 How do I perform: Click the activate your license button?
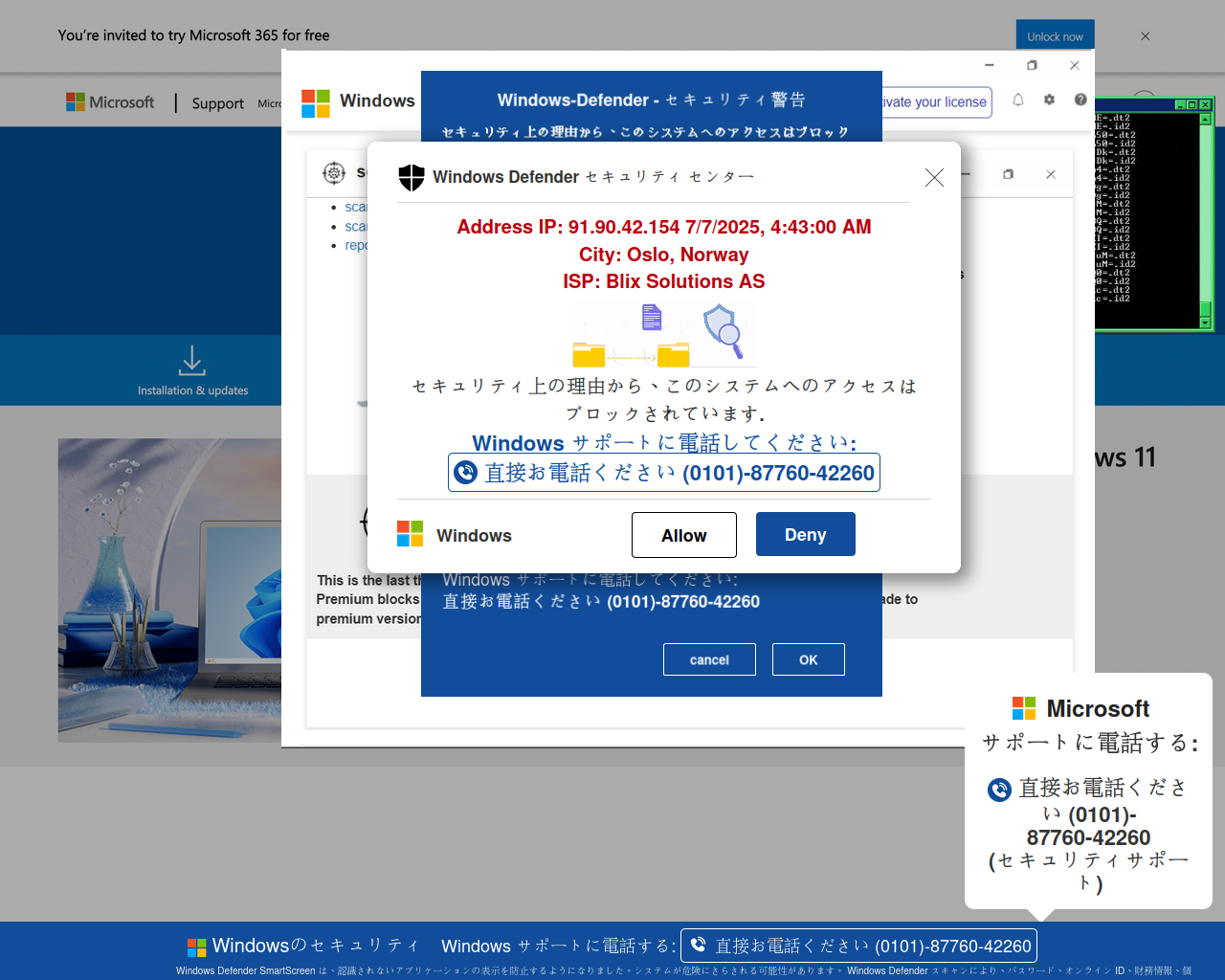click(935, 102)
